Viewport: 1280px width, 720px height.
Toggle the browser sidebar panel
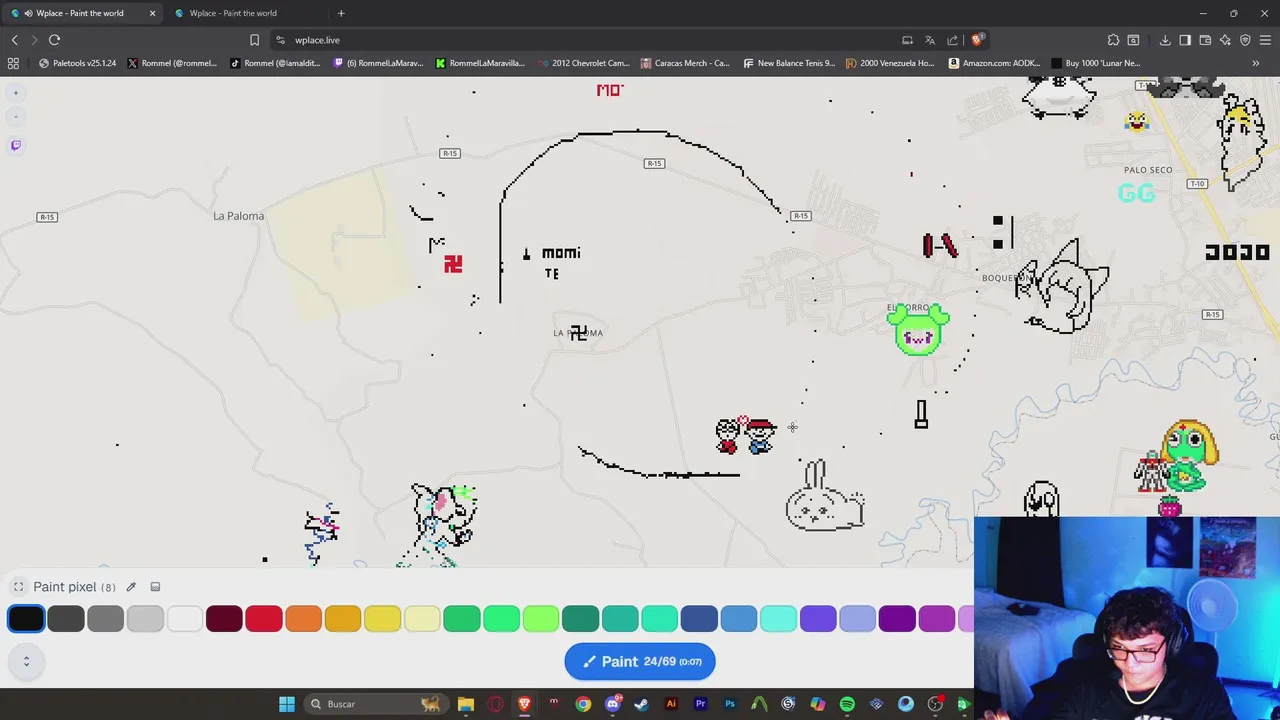point(1185,40)
